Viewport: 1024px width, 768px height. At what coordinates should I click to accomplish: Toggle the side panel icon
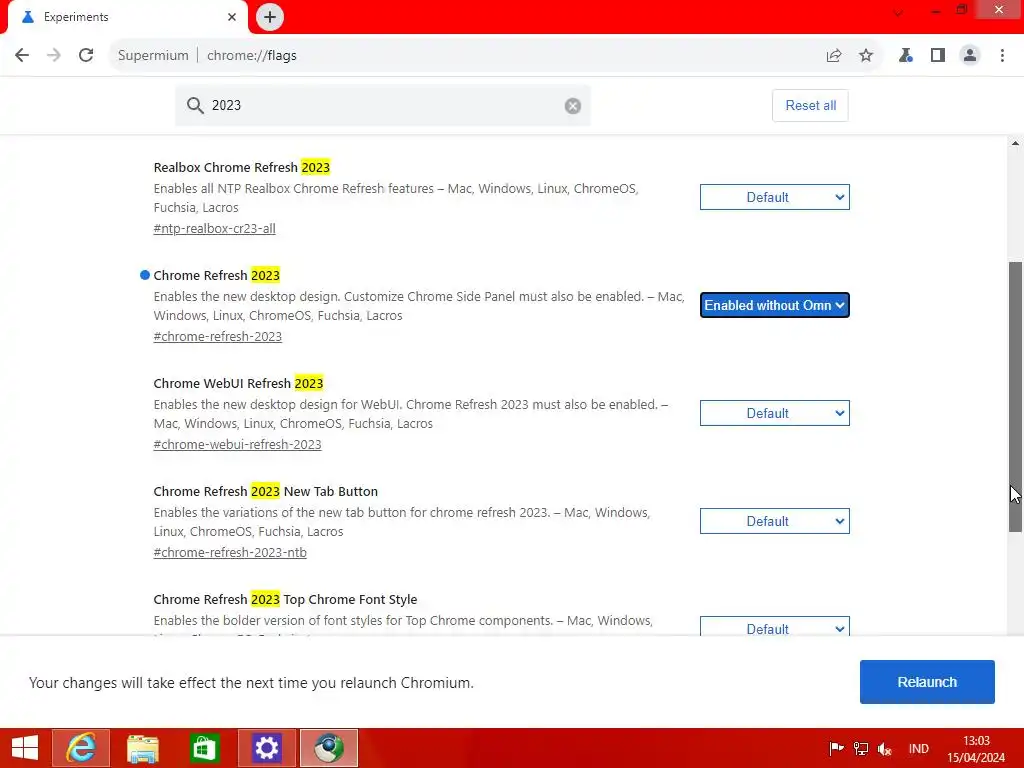pos(938,56)
